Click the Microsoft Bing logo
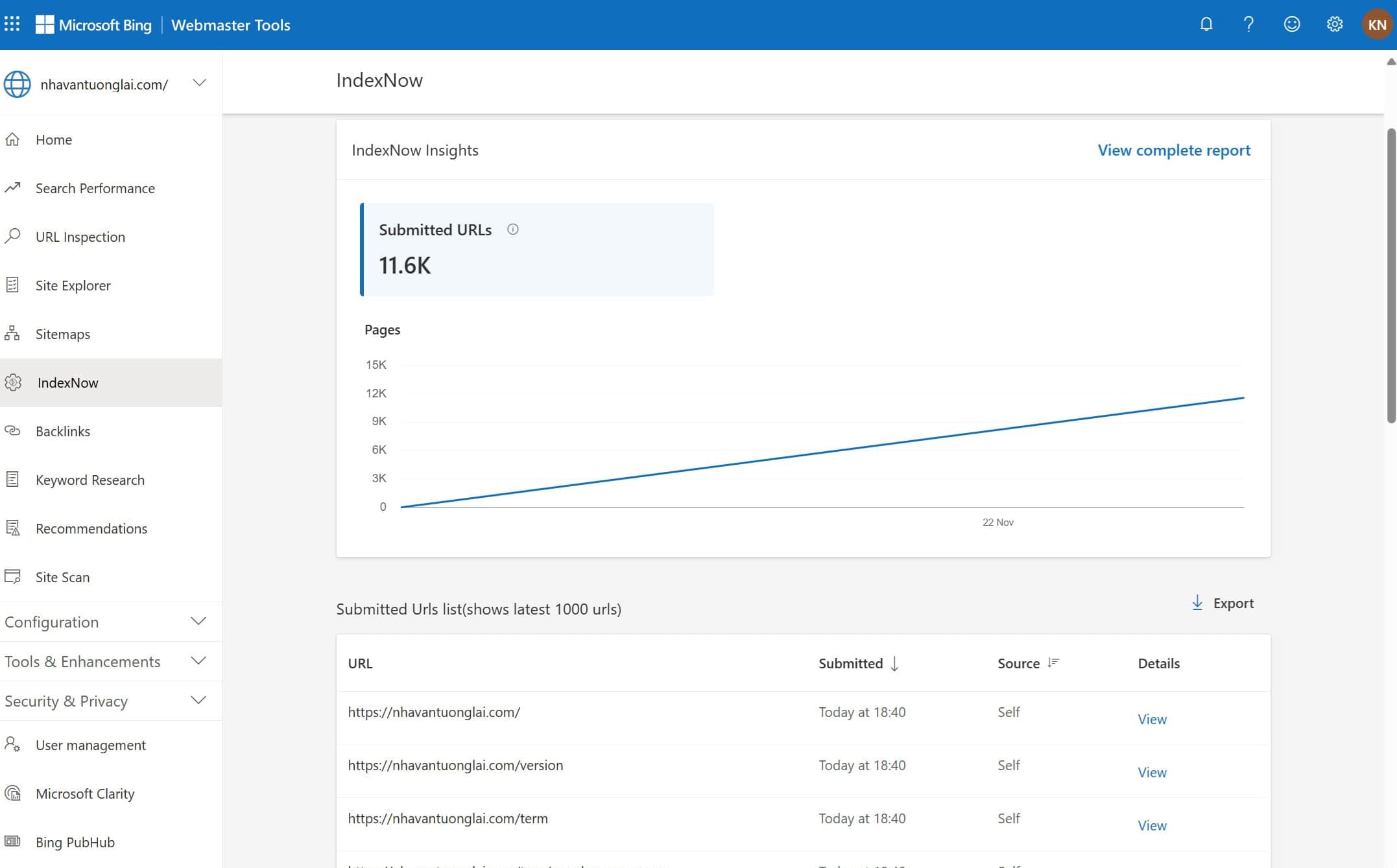This screenshot has width=1397, height=868. click(x=93, y=25)
